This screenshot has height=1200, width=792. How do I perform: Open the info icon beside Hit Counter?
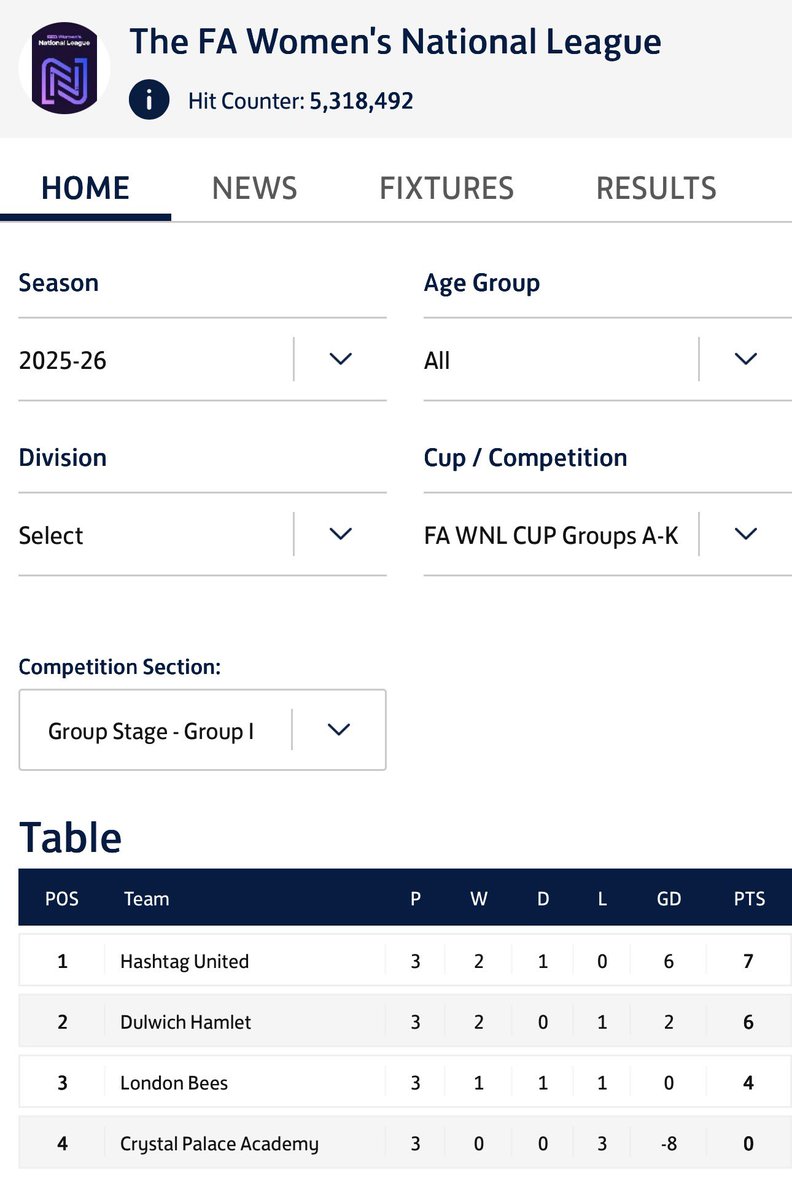pos(149,100)
